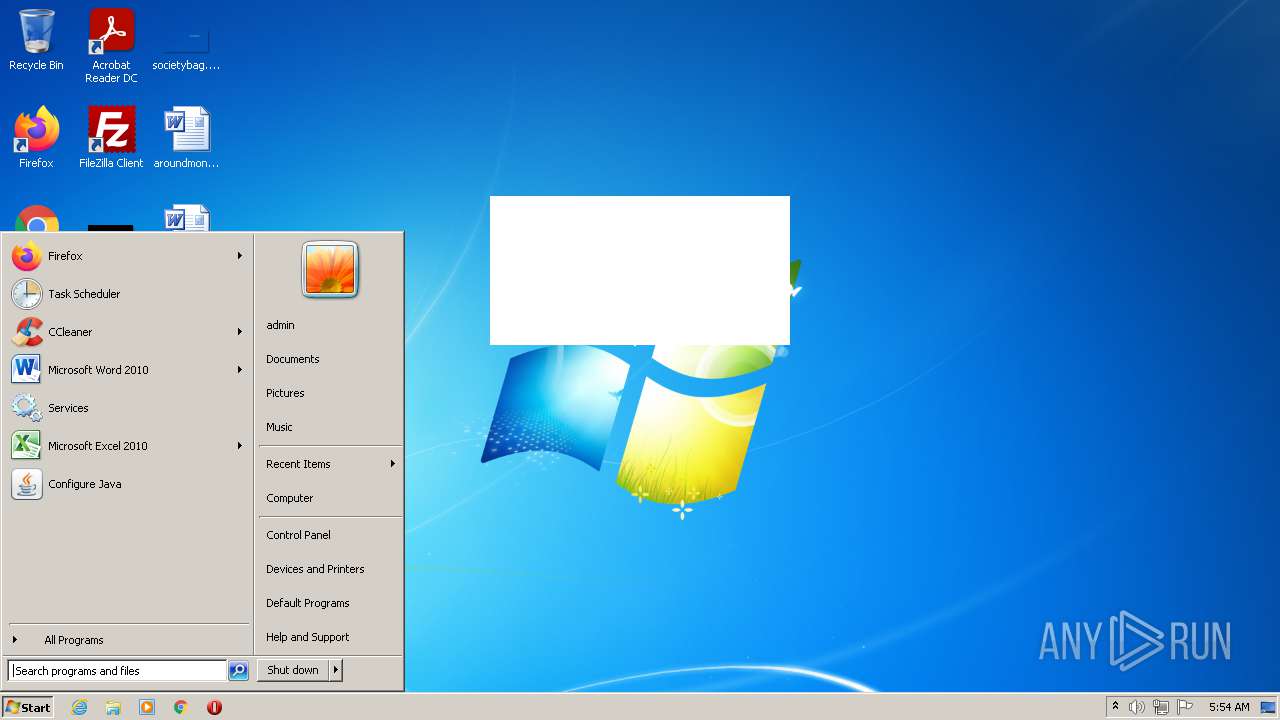1280x720 pixels.
Task: Click the red Opera-style taskbar icon
Action: point(214,707)
